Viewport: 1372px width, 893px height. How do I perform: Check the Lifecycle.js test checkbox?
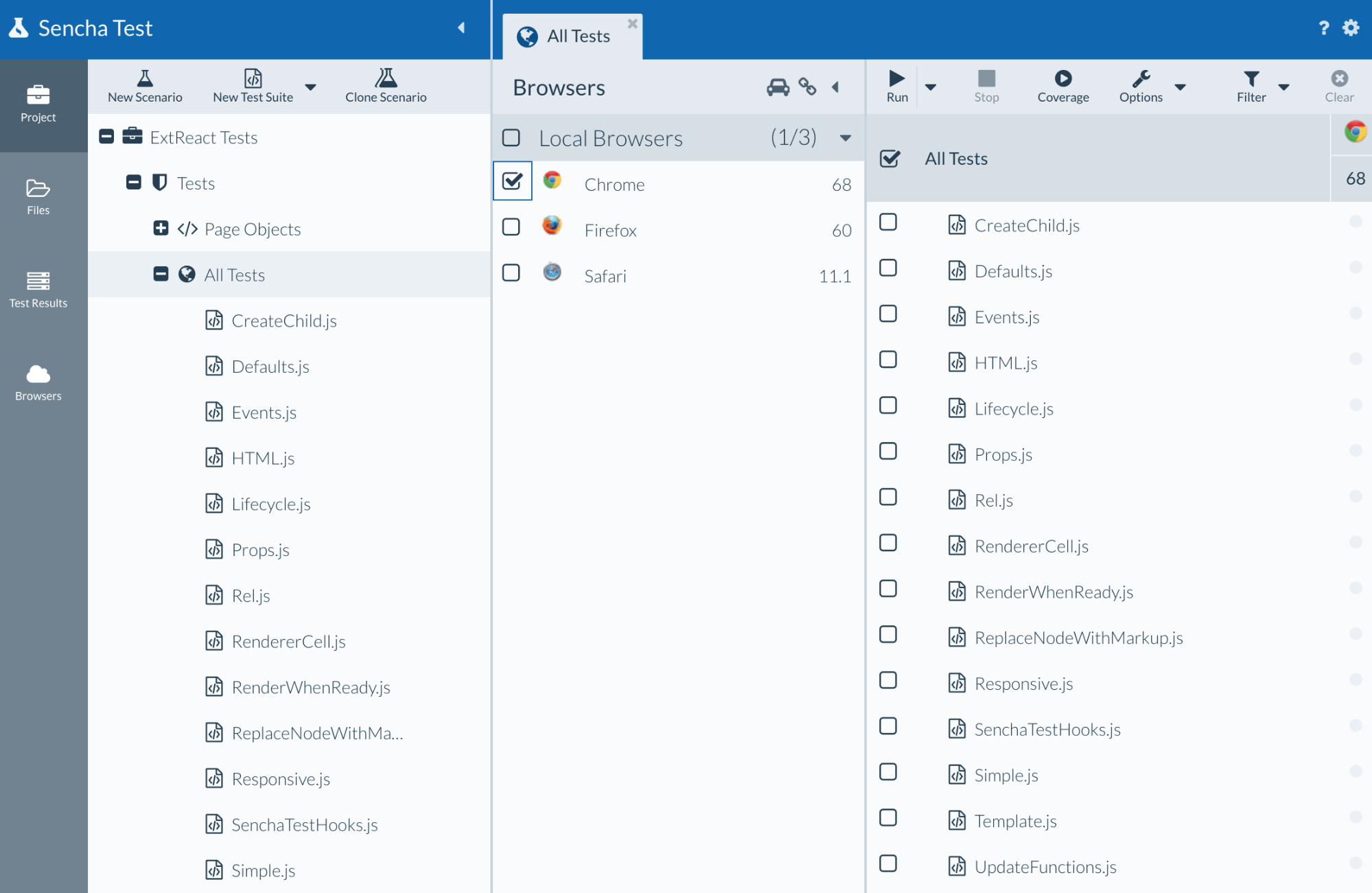click(x=888, y=406)
